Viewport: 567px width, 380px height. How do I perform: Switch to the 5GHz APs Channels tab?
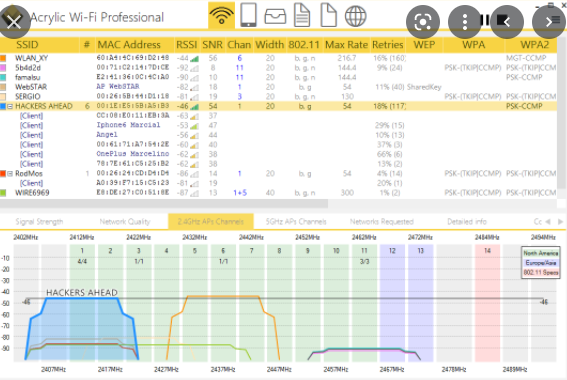pyautogui.click(x=296, y=222)
